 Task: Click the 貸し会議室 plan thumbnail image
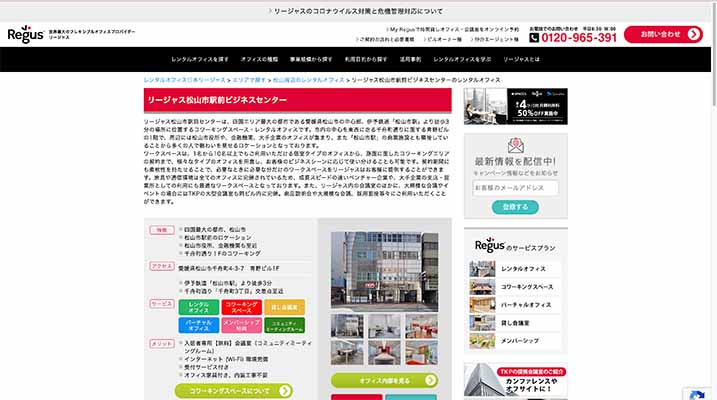[482, 323]
